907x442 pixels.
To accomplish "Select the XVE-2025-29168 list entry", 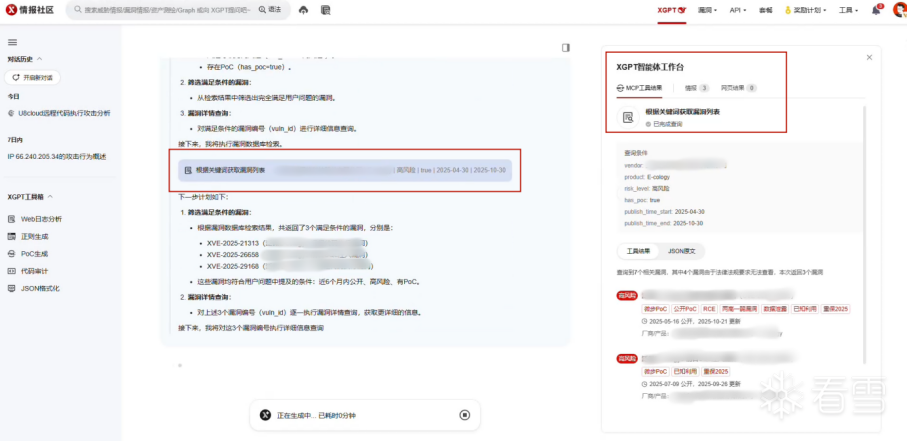I will [x=289, y=267].
